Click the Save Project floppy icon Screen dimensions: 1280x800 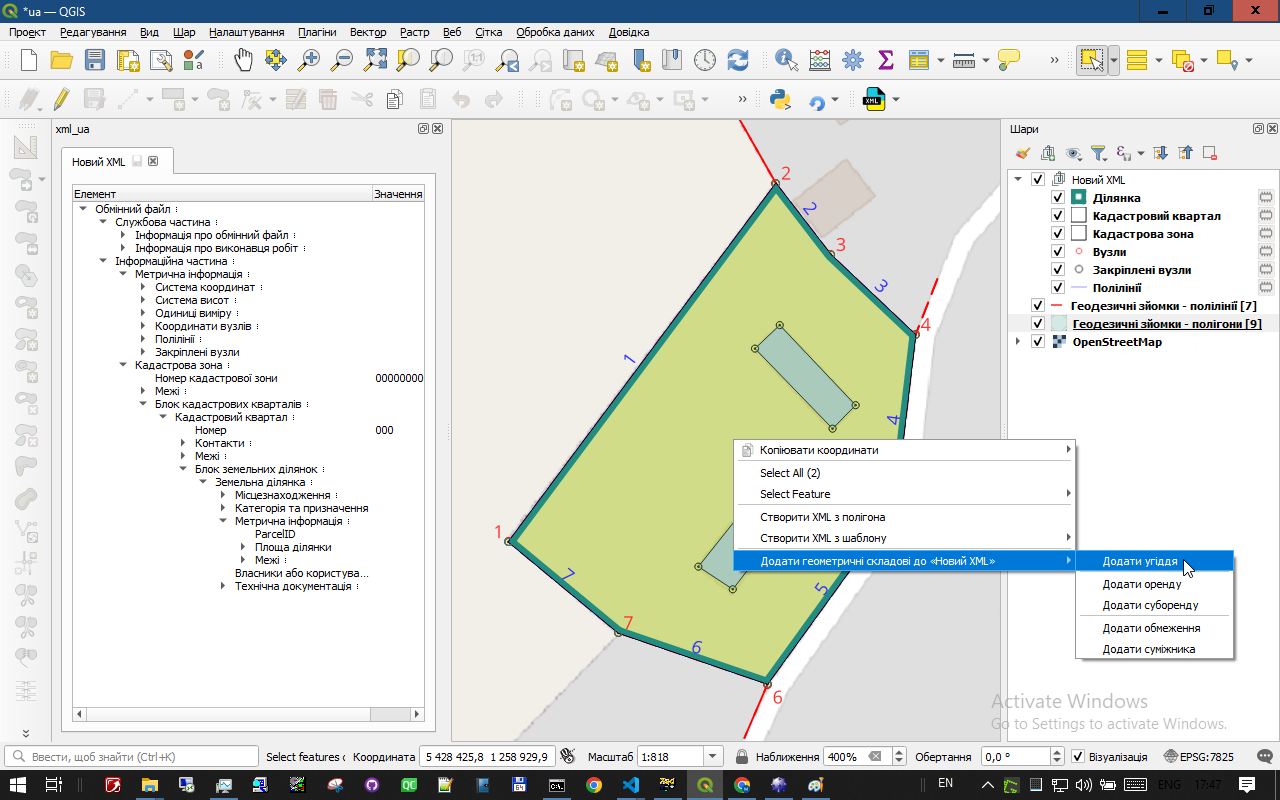coord(95,60)
